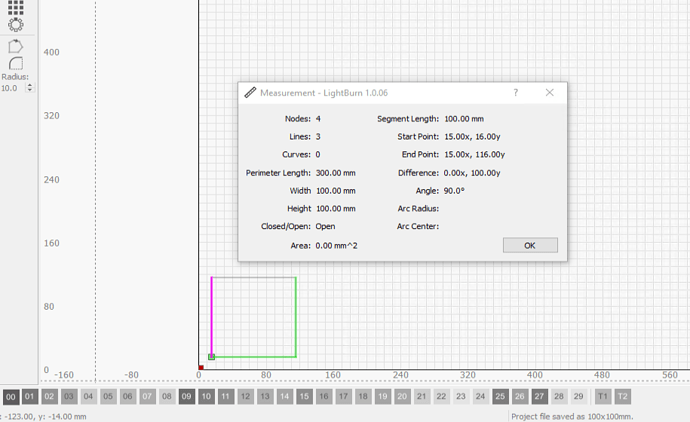Close the Measurement dialog
690x422 pixels.
549,93
